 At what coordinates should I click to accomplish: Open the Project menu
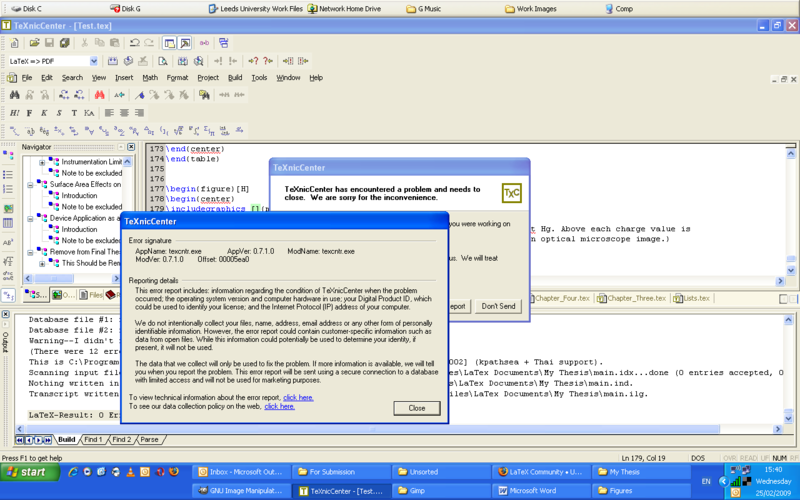pyautogui.click(x=208, y=78)
